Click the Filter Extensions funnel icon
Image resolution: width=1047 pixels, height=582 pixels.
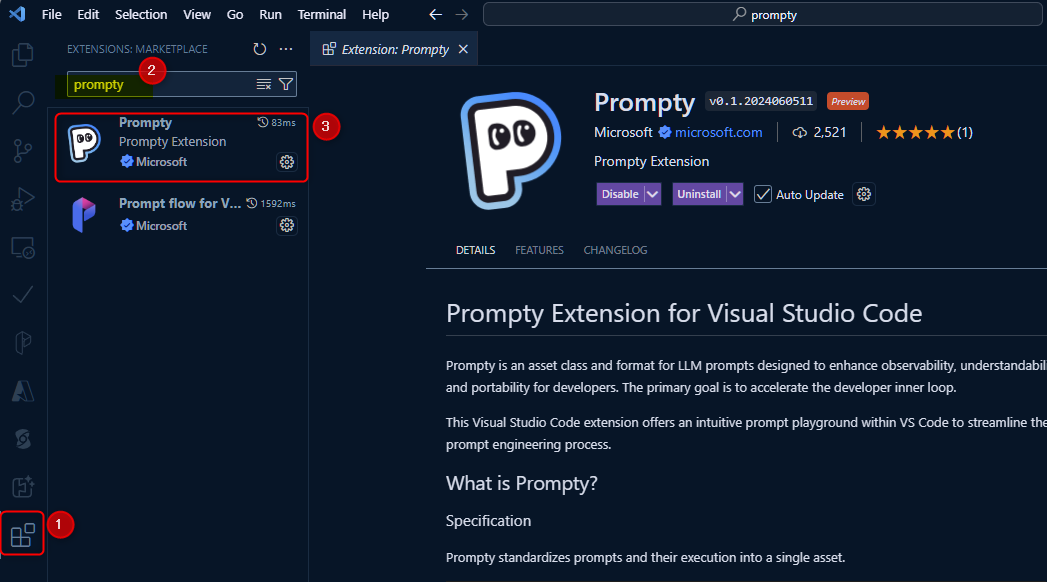click(x=287, y=84)
